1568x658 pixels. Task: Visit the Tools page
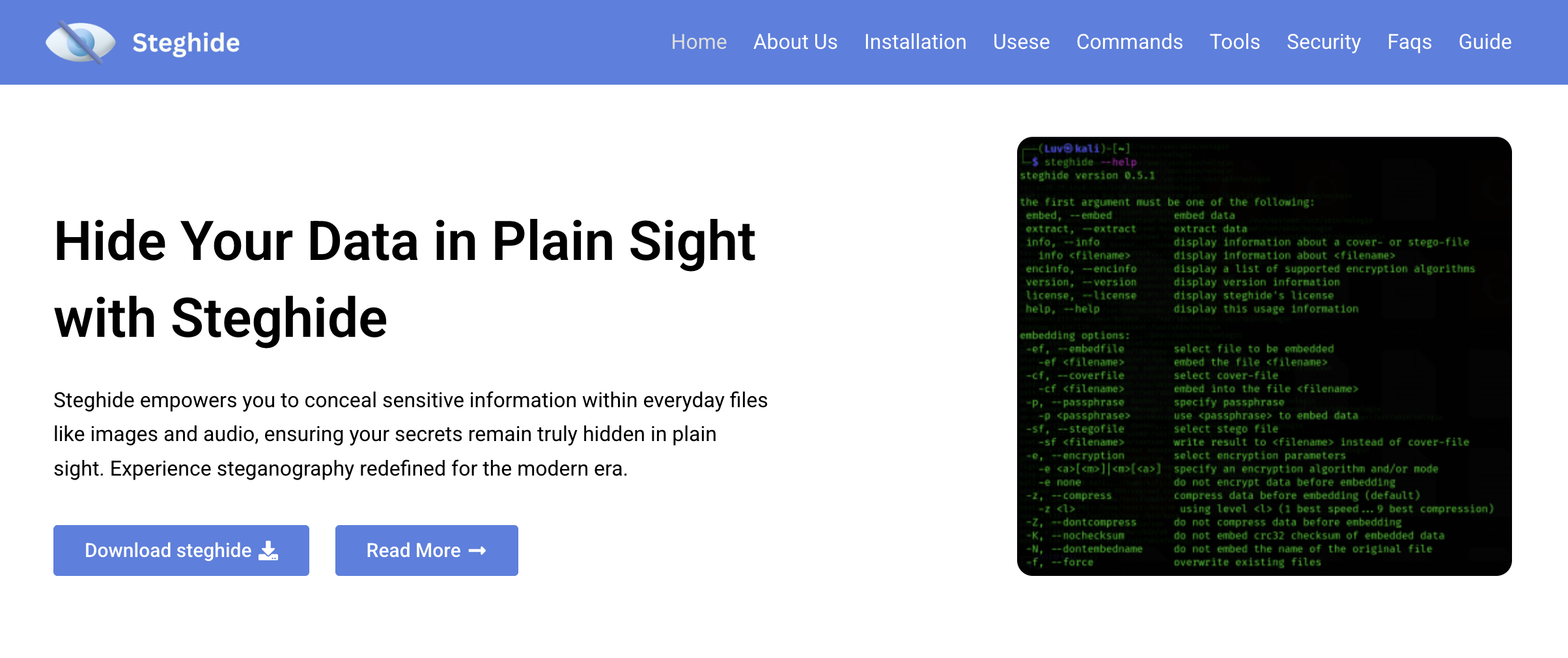click(1235, 42)
